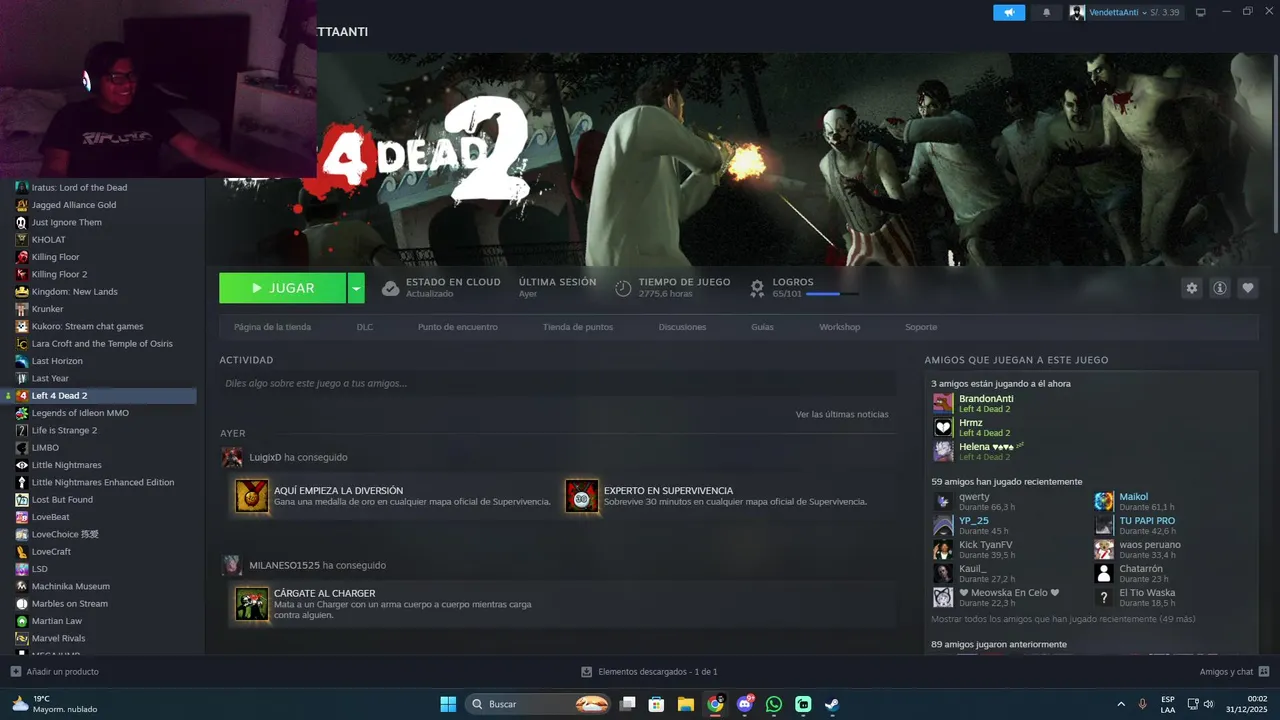1280x720 pixels.
Task: Show all recently played friends link
Action: pos(1063,619)
